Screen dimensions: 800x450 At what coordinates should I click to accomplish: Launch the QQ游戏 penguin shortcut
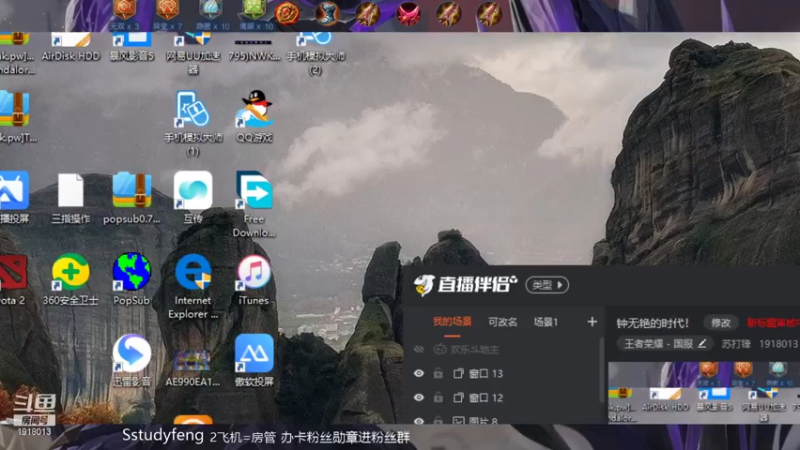click(x=254, y=116)
